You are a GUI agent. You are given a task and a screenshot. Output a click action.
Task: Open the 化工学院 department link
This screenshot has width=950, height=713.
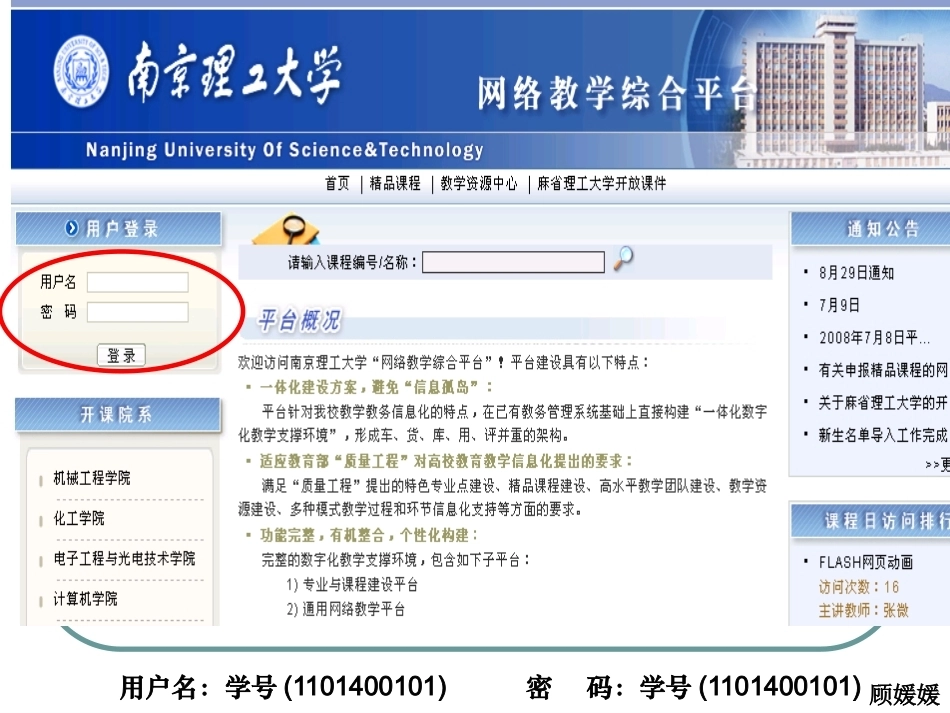pyautogui.click(x=79, y=519)
